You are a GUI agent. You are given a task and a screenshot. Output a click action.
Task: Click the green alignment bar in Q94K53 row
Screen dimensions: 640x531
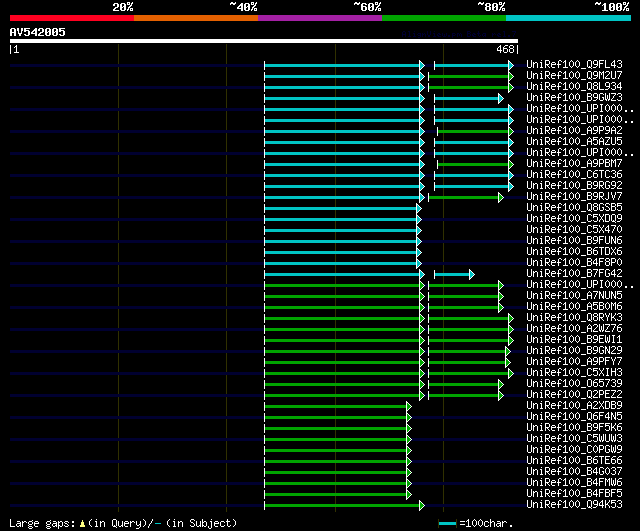click(x=344, y=506)
